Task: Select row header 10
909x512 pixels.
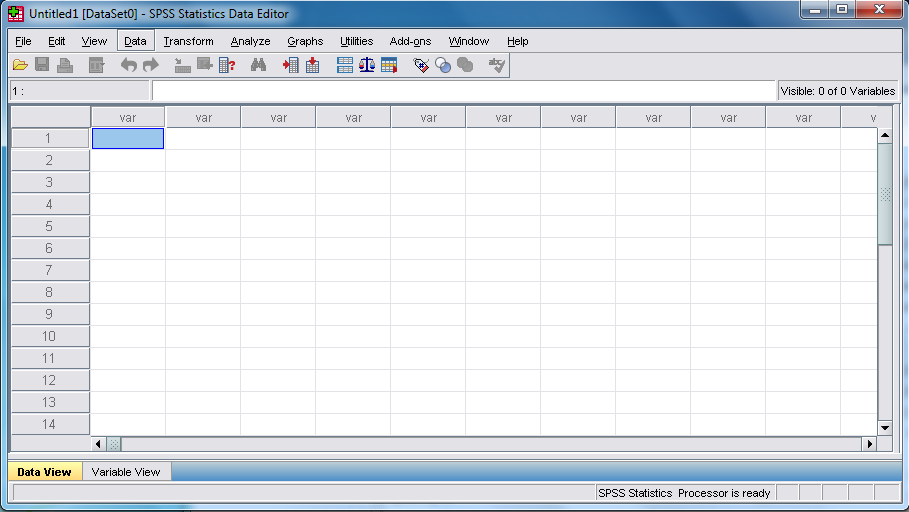Action: [x=50, y=336]
